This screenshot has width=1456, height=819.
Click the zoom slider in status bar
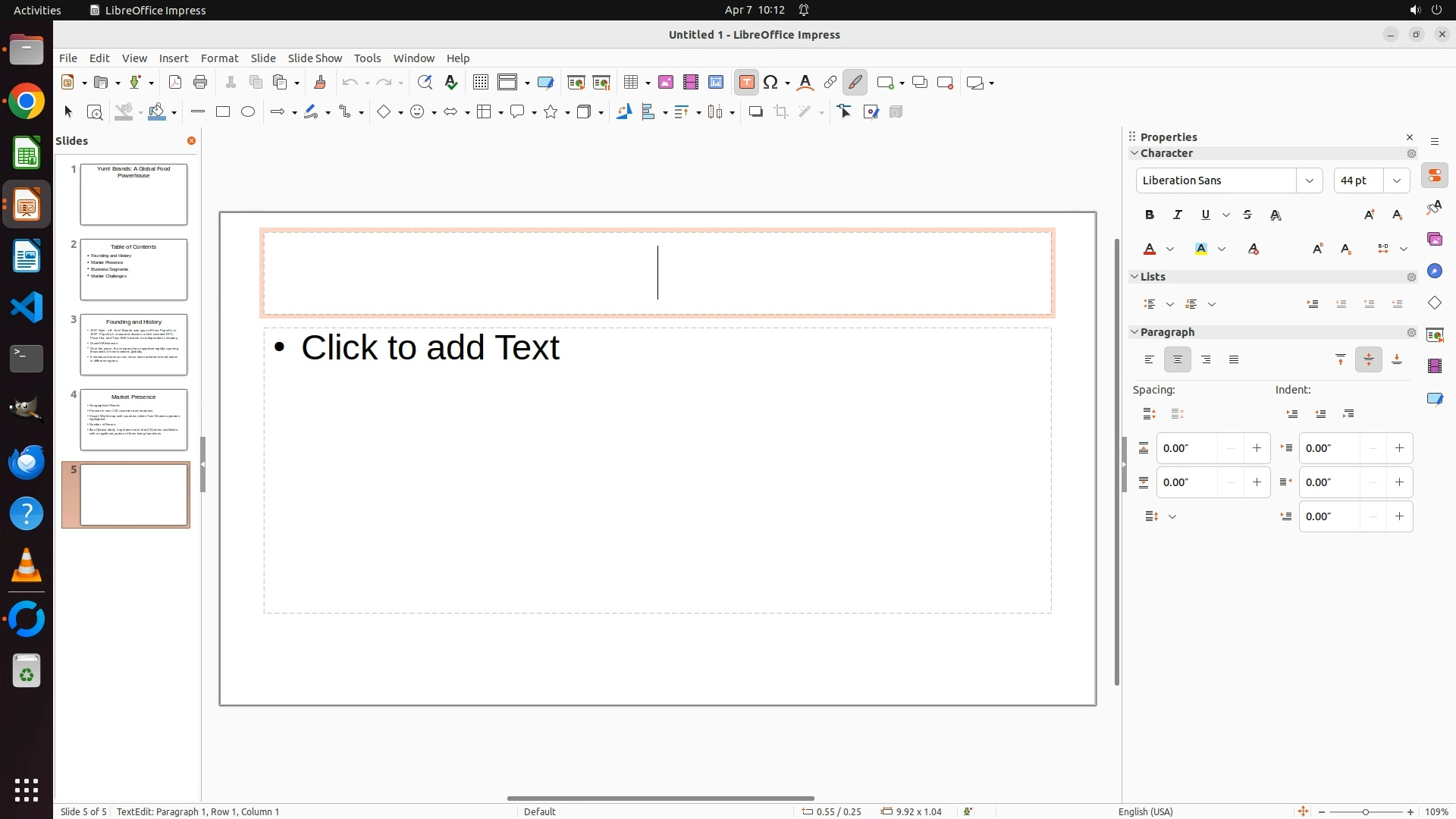[1365, 811]
